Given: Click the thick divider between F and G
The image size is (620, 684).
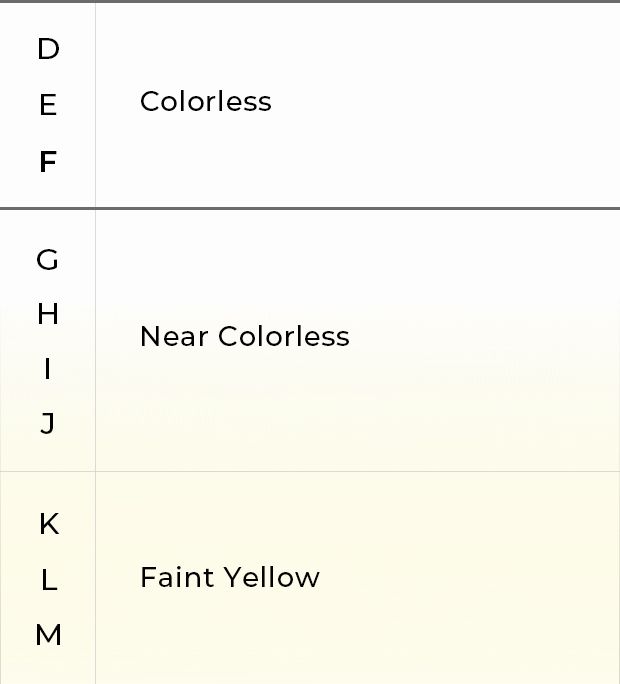Looking at the screenshot, I should pyautogui.click(x=310, y=209).
